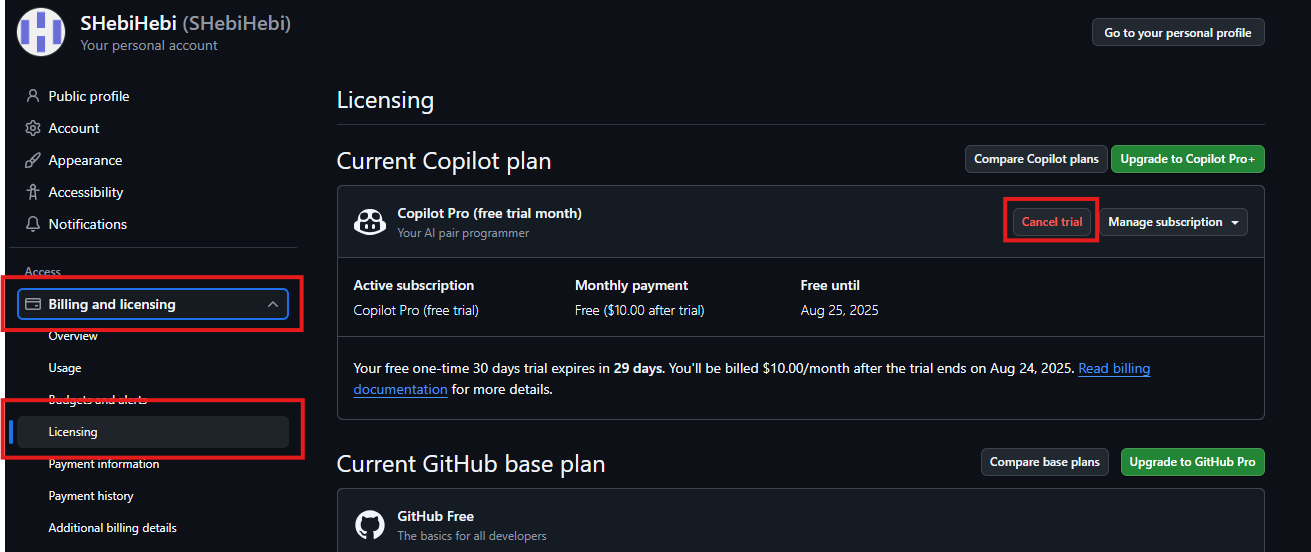The height and width of the screenshot is (552, 1311).
Task: Click the Cancel trial button
Action: point(1051,222)
